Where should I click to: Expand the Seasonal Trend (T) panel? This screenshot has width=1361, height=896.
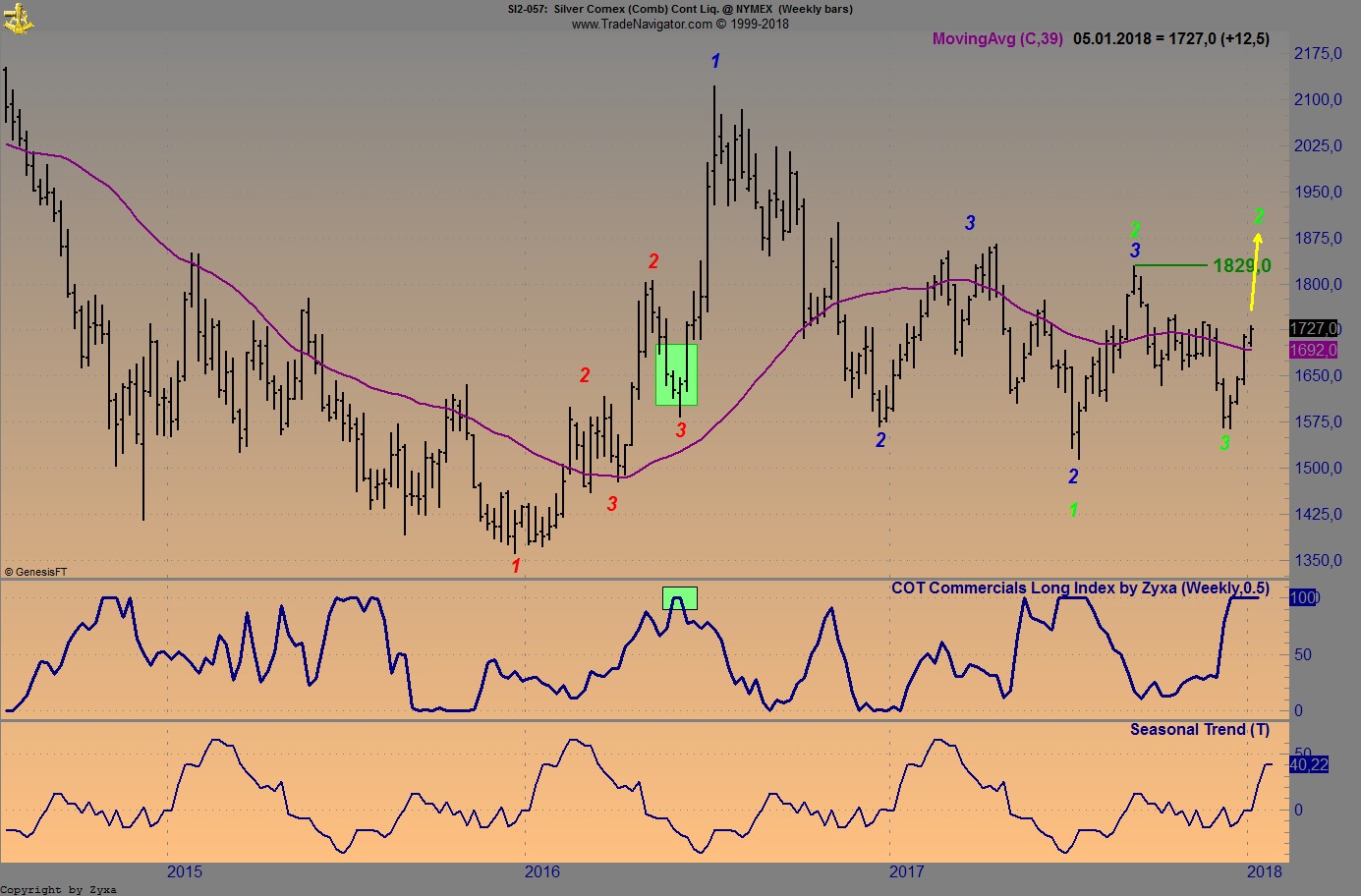[x=1199, y=730]
